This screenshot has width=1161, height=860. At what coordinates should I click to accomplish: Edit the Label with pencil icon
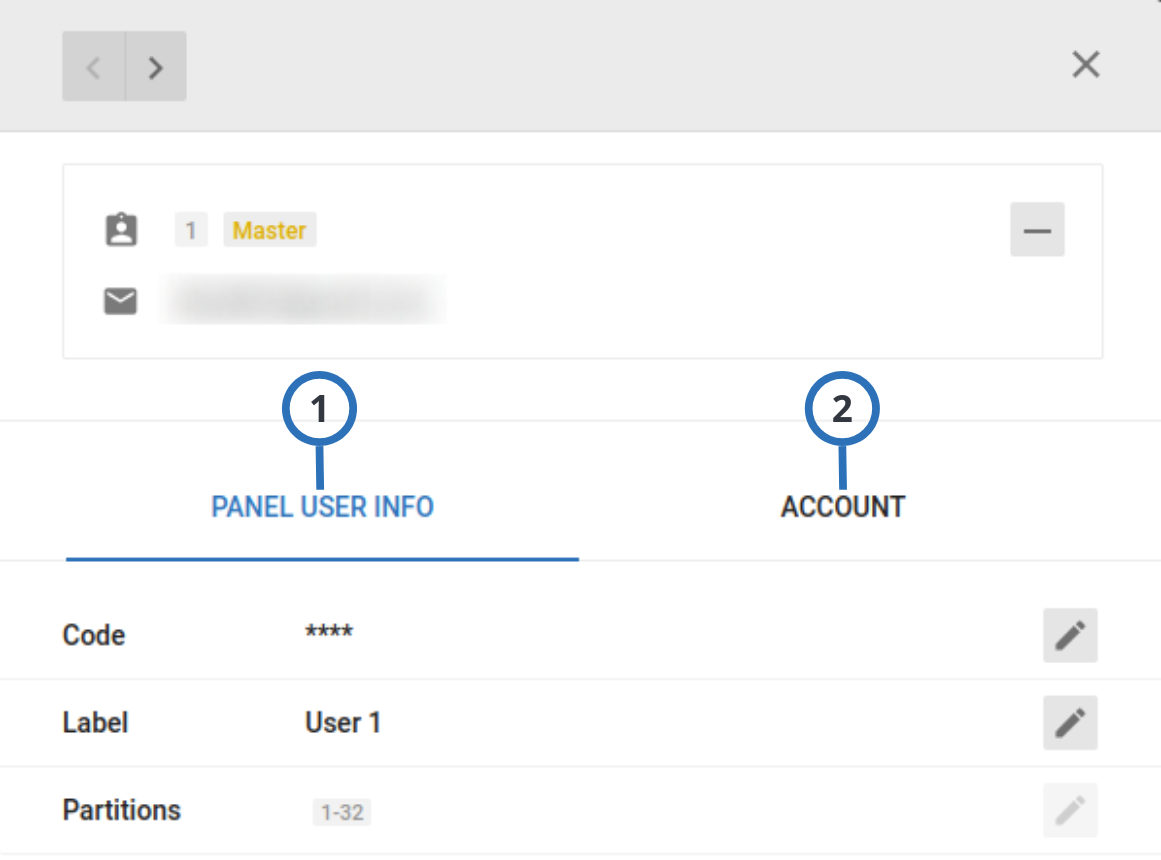tap(1070, 722)
